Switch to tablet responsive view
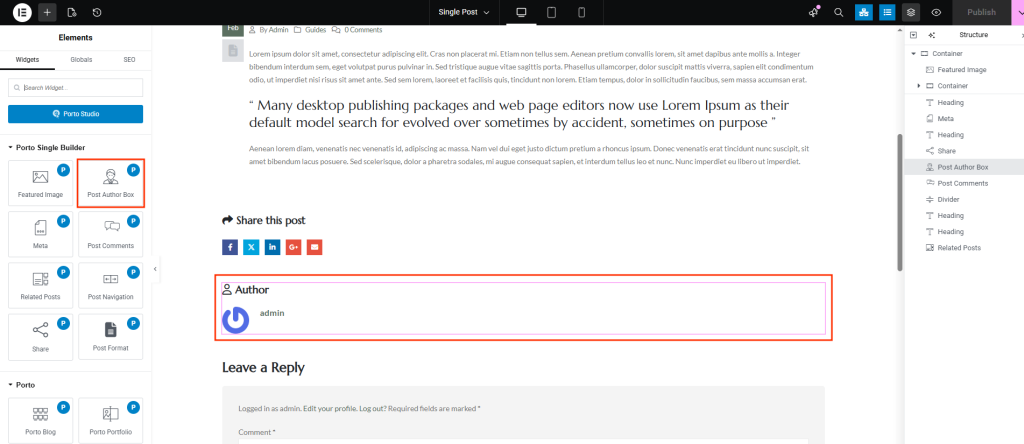Screen dimensions: 1024x444 coord(551,12)
